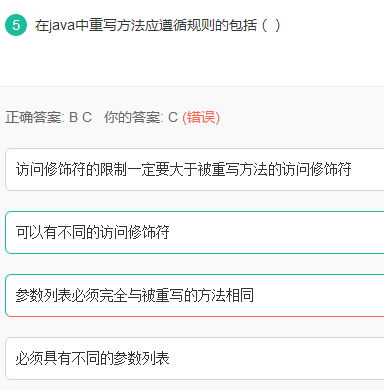The width and height of the screenshot is (384, 390).
Task: Click letter C after 你的答案
Action: pos(173,117)
